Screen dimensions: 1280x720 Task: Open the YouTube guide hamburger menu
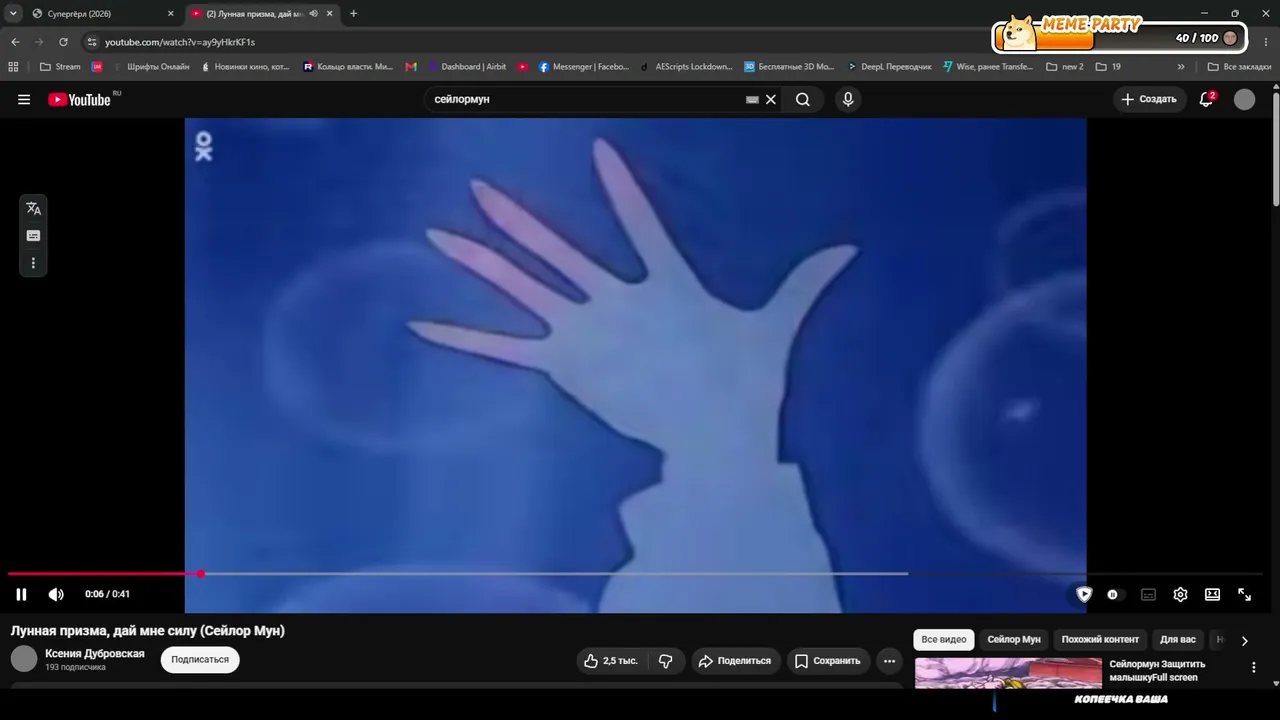[x=24, y=99]
